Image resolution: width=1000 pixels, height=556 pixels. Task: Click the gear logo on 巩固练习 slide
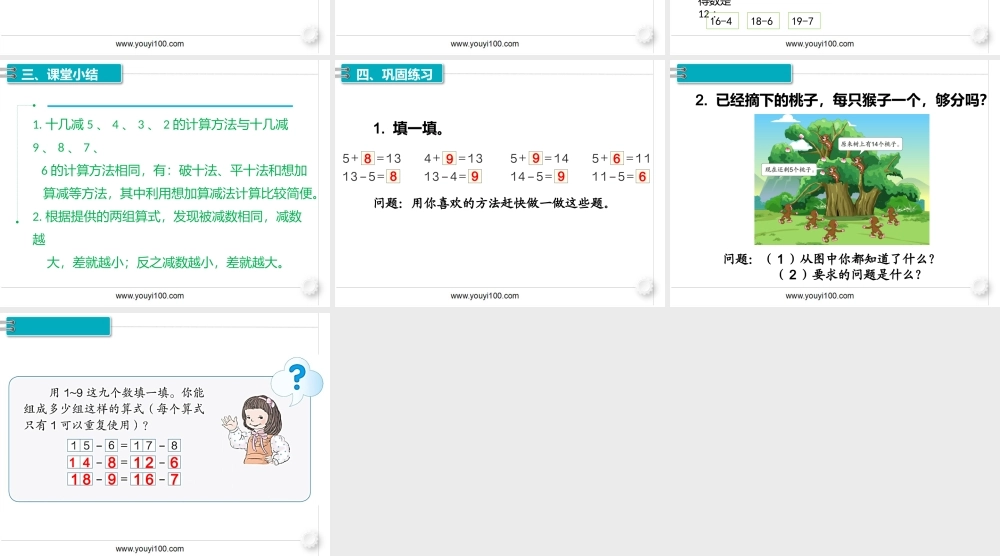click(646, 288)
